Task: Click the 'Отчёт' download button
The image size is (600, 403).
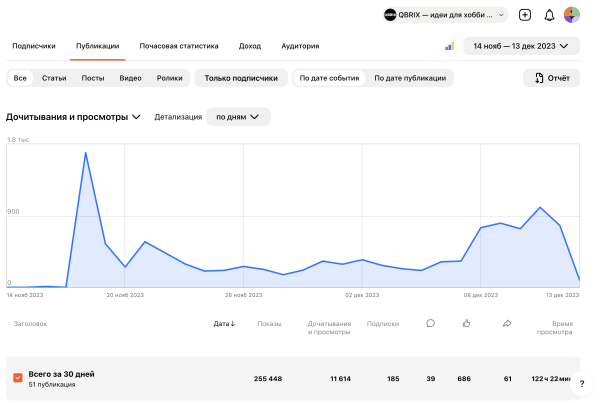Action: click(553, 77)
